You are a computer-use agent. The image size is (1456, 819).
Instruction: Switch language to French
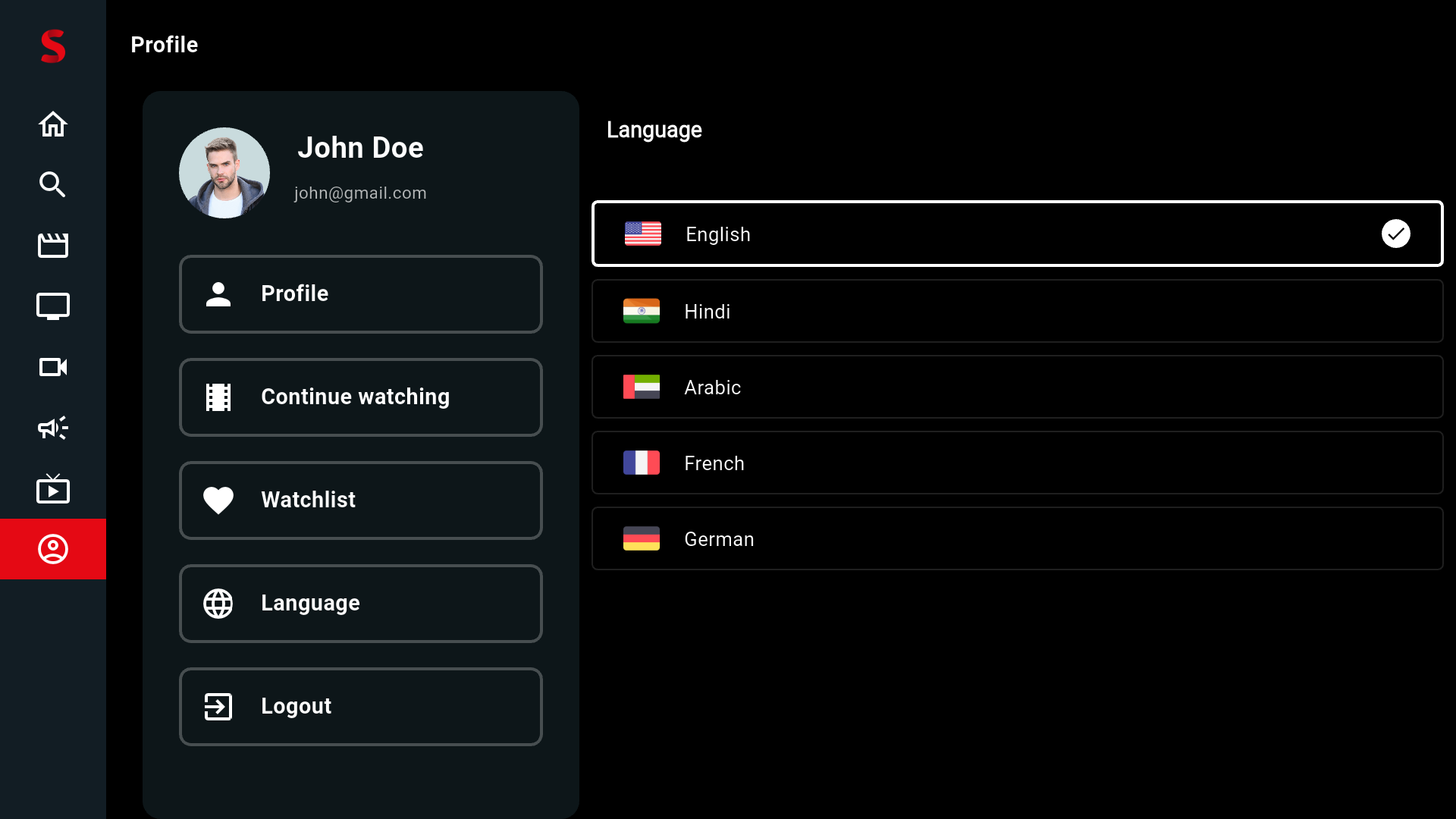(x=1017, y=463)
